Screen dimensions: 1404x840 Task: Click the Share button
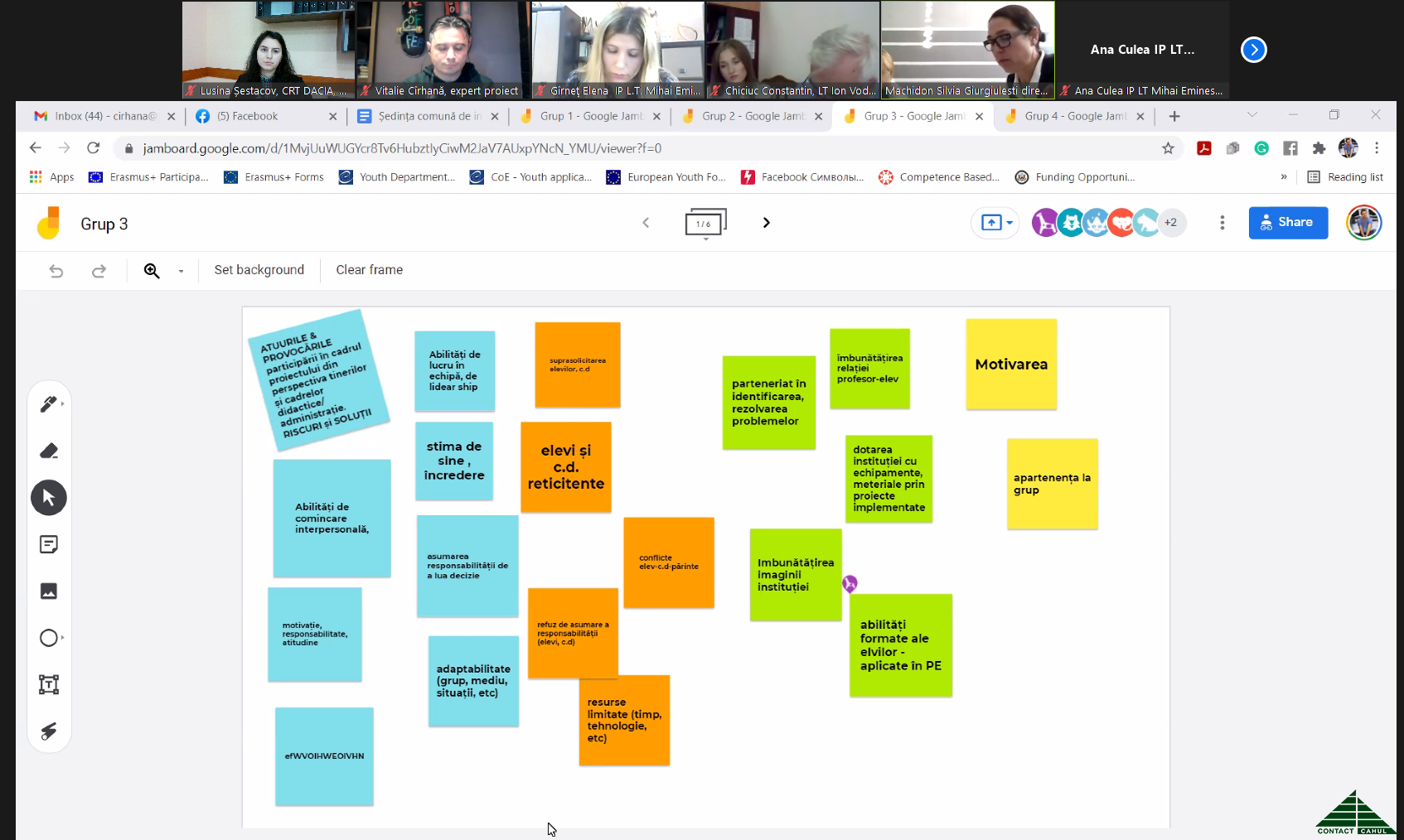tap(1287, 223)
